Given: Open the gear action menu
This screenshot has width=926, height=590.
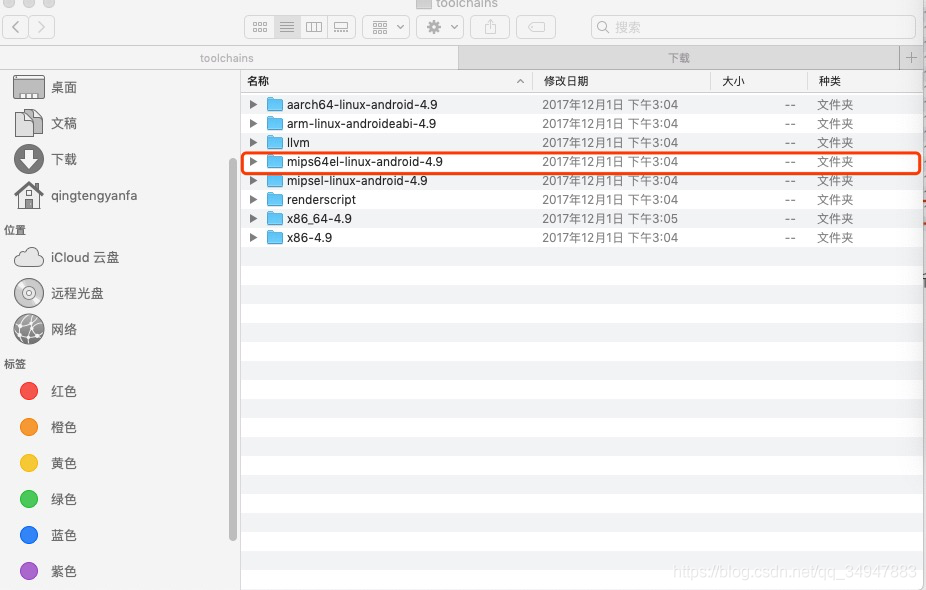Looking at the screenshot, I should 440,27.
